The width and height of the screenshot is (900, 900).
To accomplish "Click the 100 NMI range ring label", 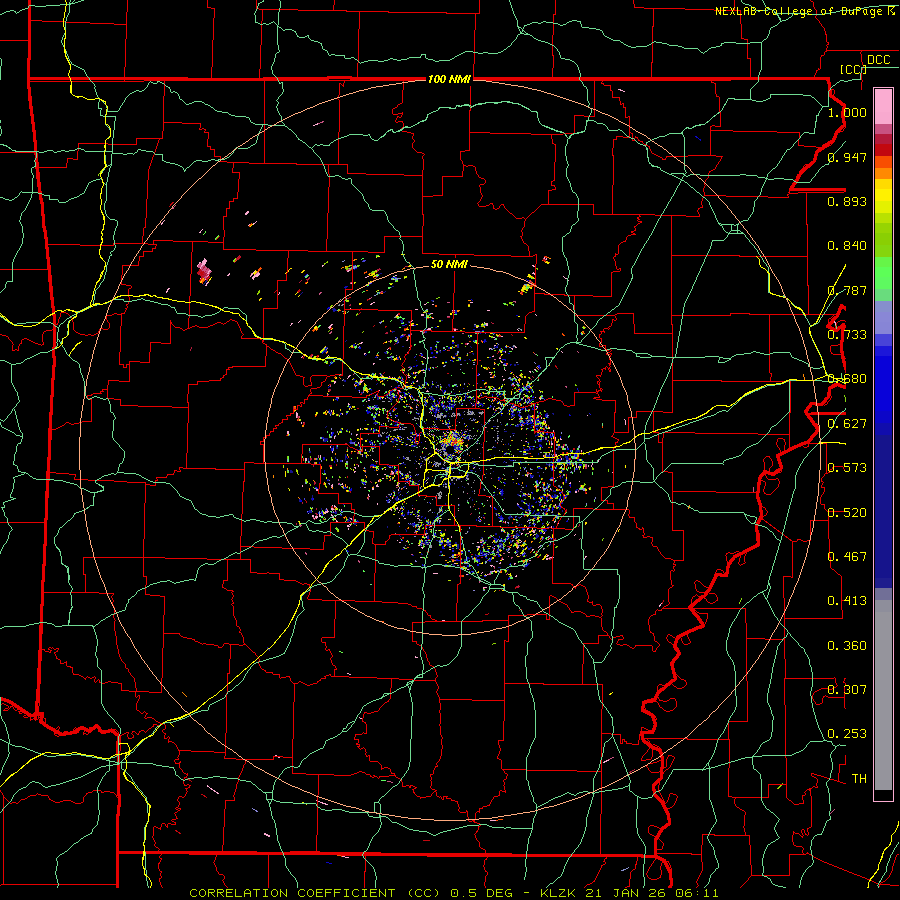I will click(x=449, y=79).
